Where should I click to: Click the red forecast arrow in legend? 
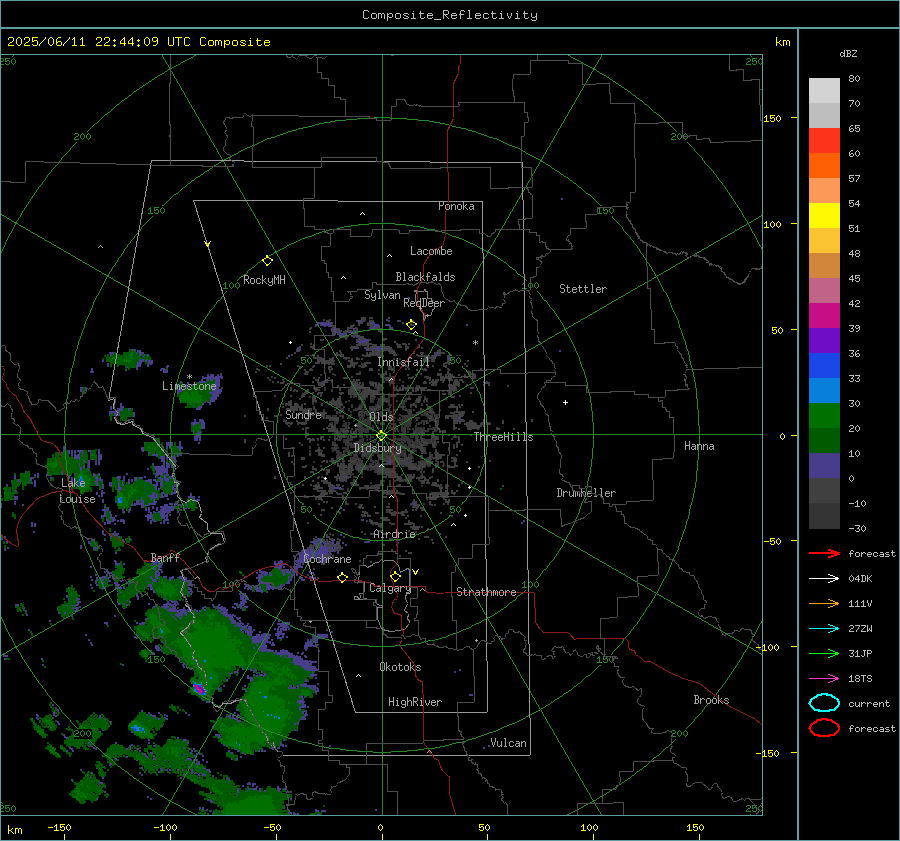point(824,553)
